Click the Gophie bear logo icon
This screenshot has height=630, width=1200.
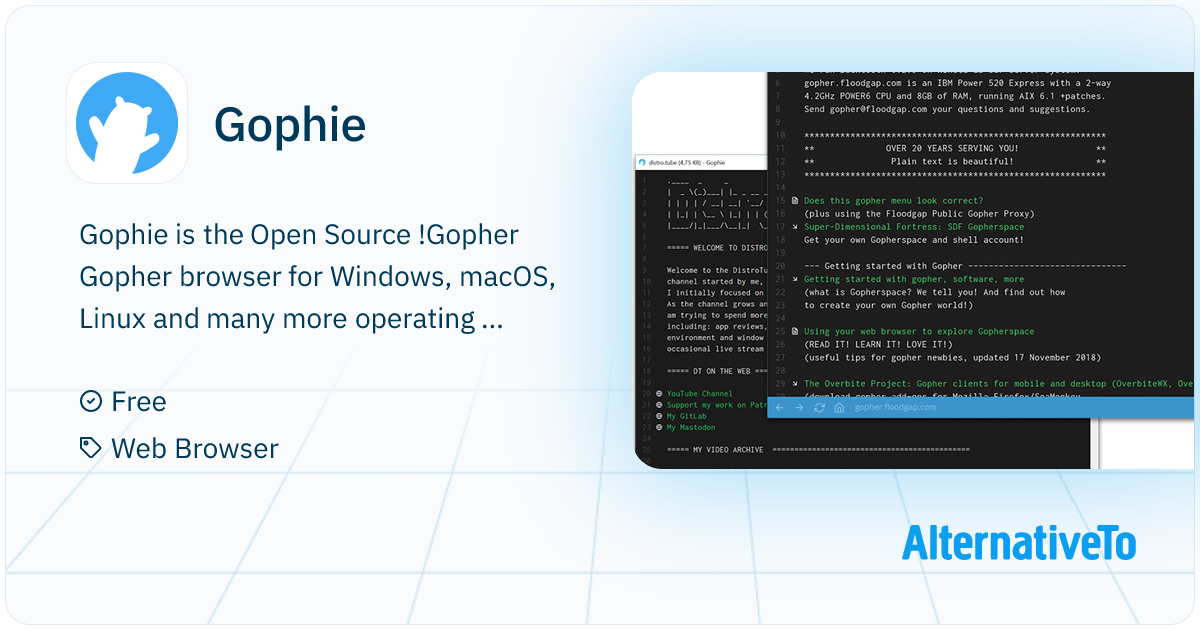(127, 123)
